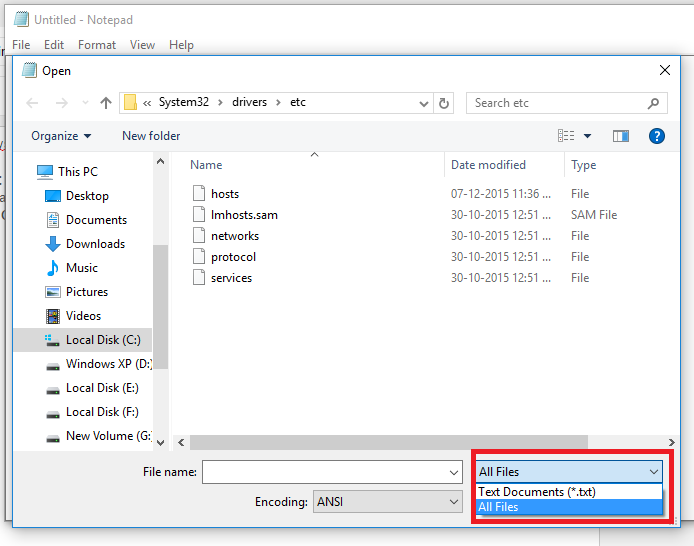Sort by Type column header
Image resolution: width=694 pixels, height=546 pixels.
click(x=583, y=165)
